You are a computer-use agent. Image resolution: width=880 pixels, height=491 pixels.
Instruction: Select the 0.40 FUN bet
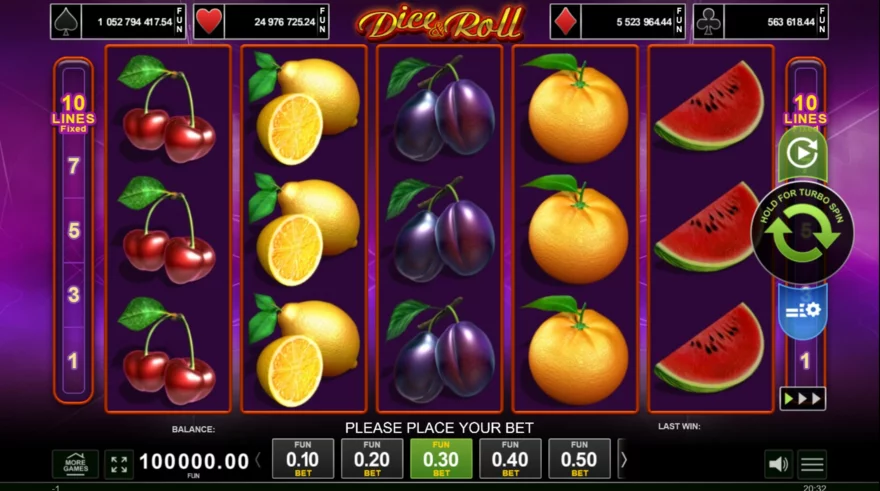pyautogui.click(x=510, y=458)
